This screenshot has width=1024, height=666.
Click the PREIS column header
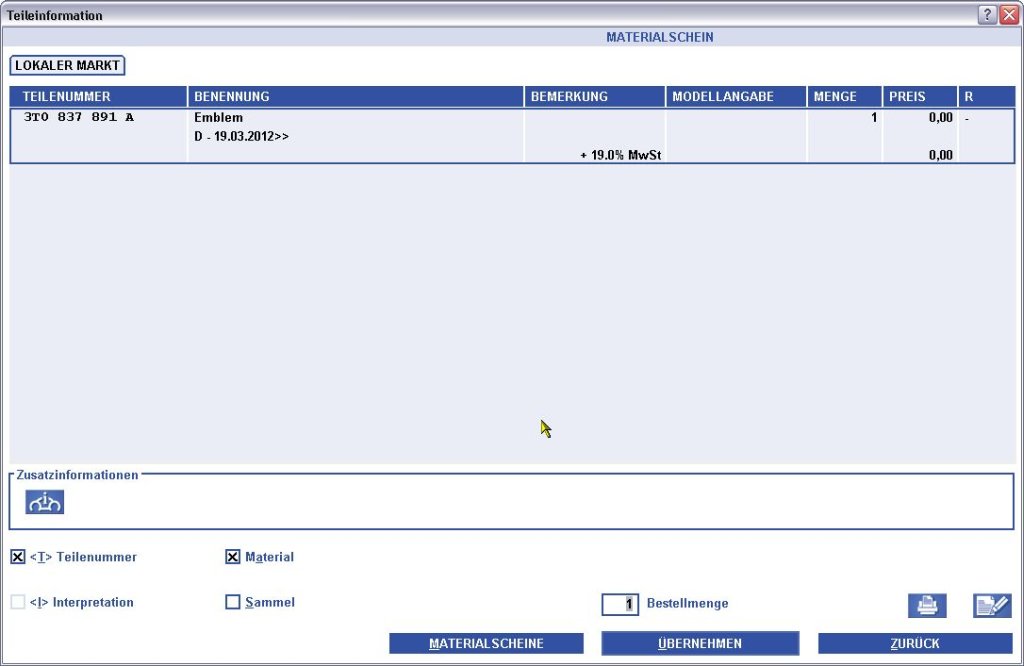pyautogui.click(x=919, y=97)
